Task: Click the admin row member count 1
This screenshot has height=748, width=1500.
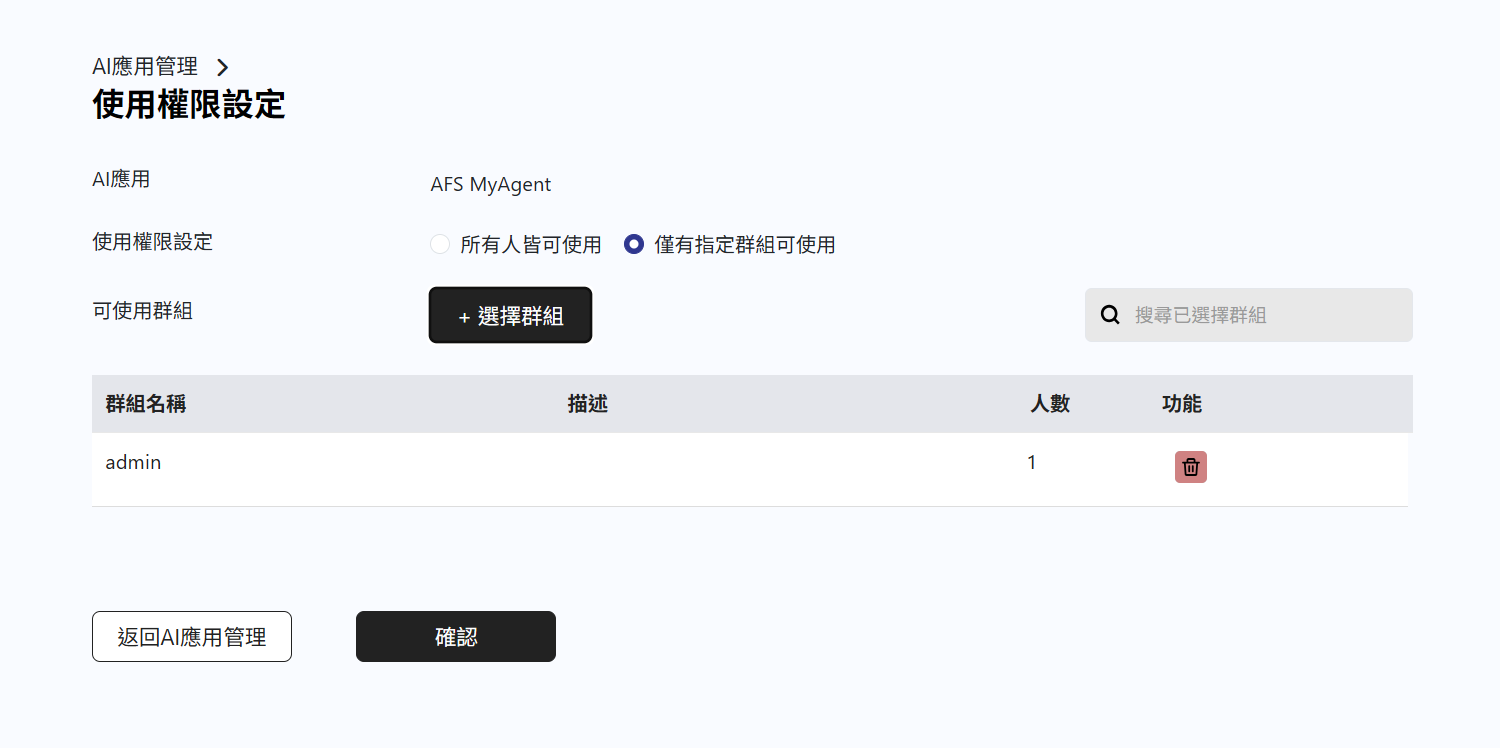Action: (1032, 463)
